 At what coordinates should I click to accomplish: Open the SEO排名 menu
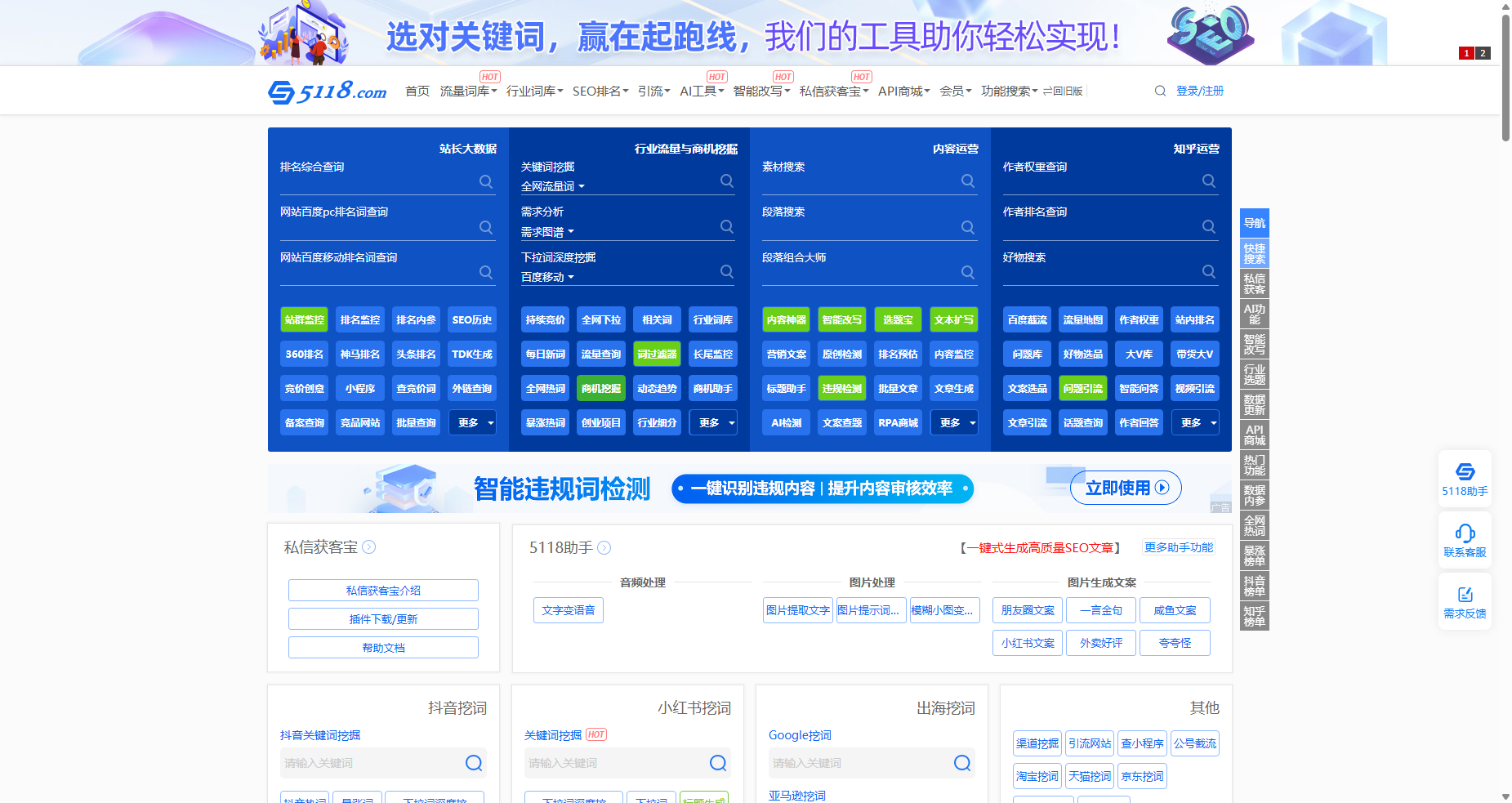(x=600, y=91)
